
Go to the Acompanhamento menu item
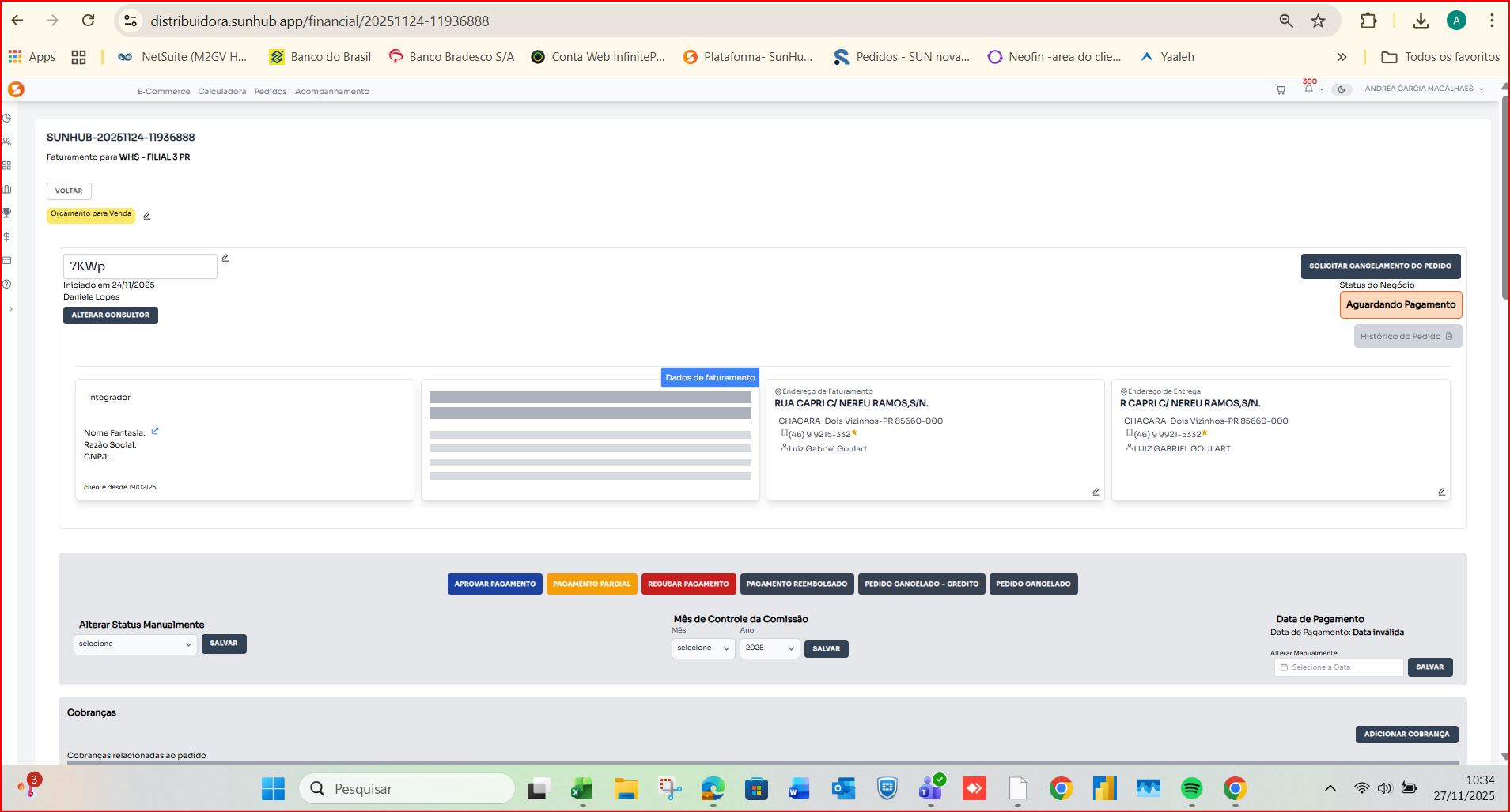[x=331, y=92]
